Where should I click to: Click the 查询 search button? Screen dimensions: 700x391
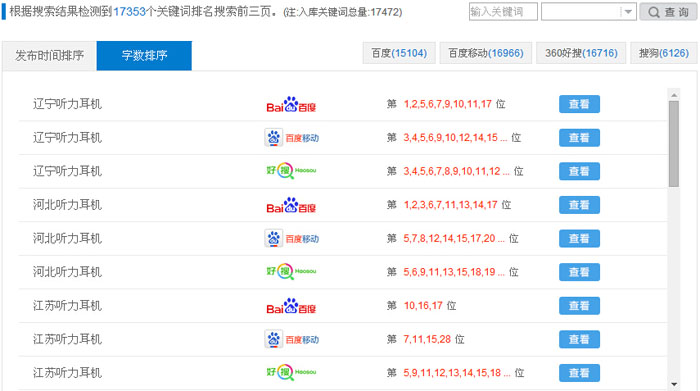pyautogui.click(x=668, y=12)
